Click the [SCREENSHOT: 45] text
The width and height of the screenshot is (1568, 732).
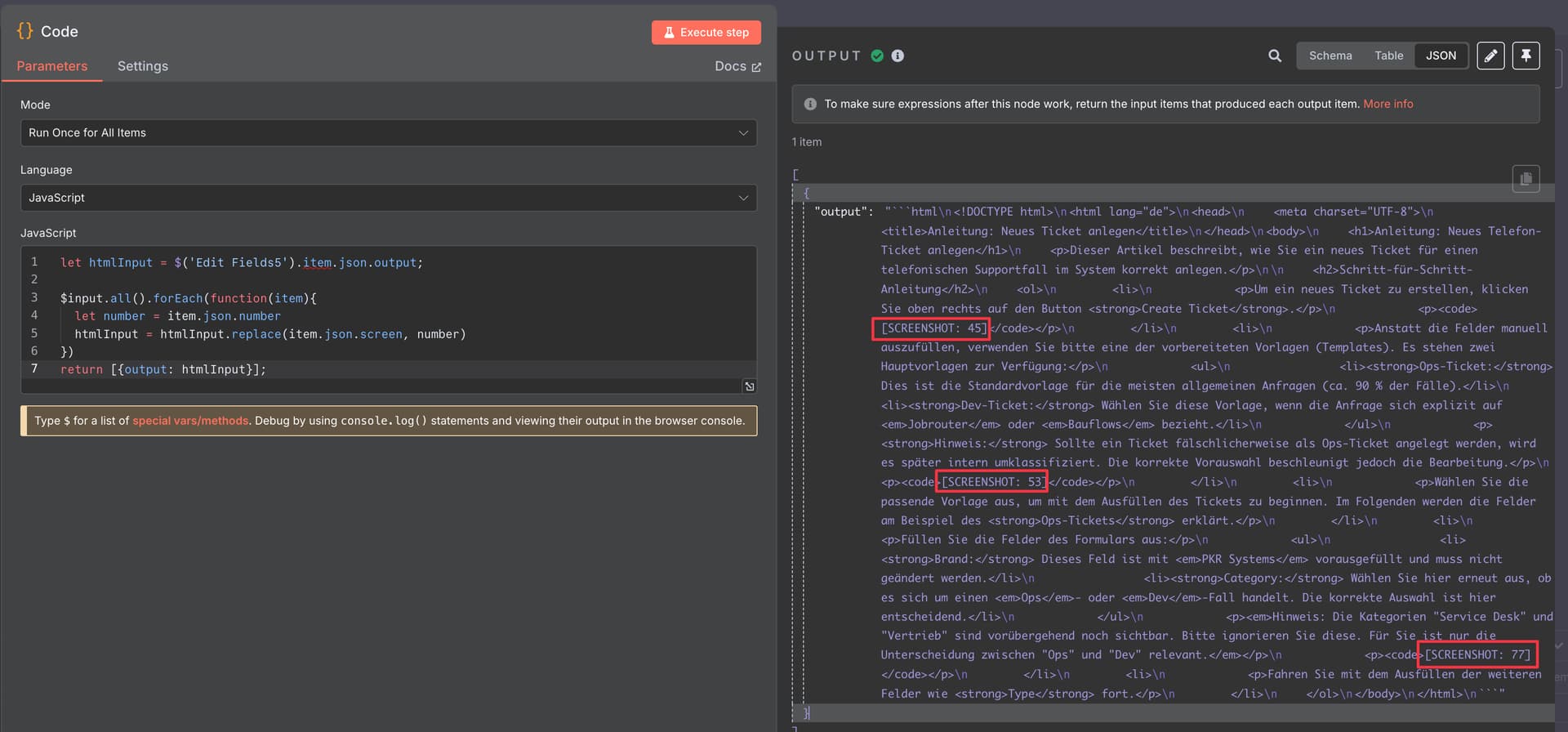tap(933, 328)
